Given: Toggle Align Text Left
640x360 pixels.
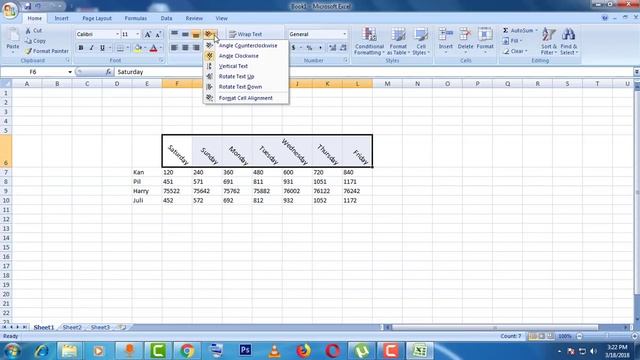Looking at the screenshot, I should click(174, 48).
